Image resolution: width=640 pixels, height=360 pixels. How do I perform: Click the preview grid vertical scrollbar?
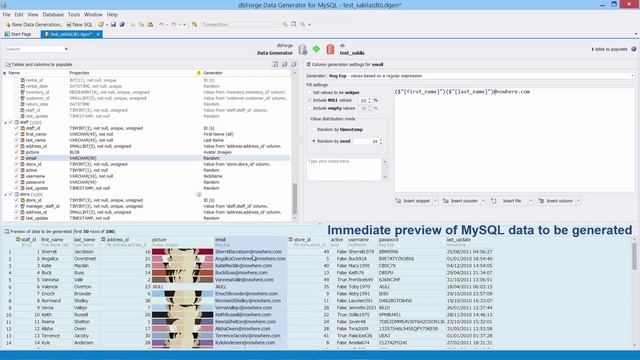(634, 256)
